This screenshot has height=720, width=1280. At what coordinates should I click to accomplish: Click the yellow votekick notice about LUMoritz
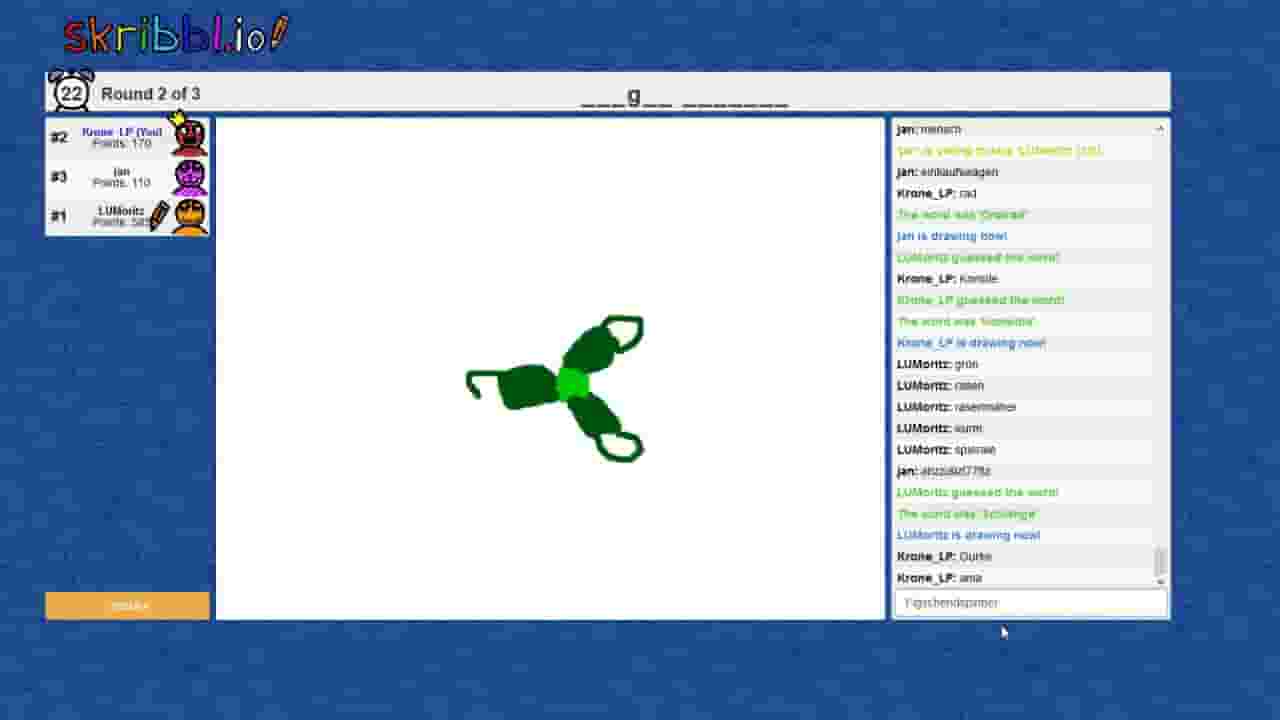coord(999,151)
